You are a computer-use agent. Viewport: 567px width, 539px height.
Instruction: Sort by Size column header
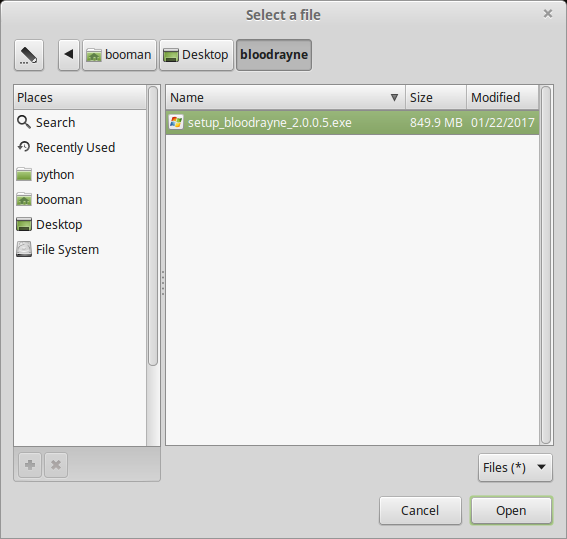(x=436, y=98)
